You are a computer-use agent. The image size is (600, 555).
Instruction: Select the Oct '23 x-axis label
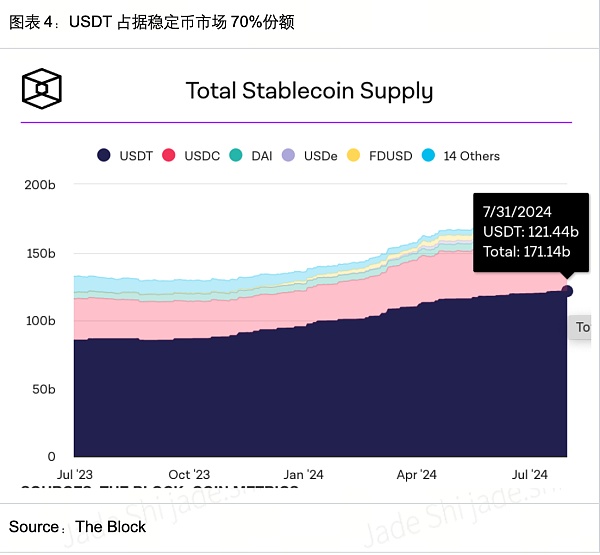188,474
